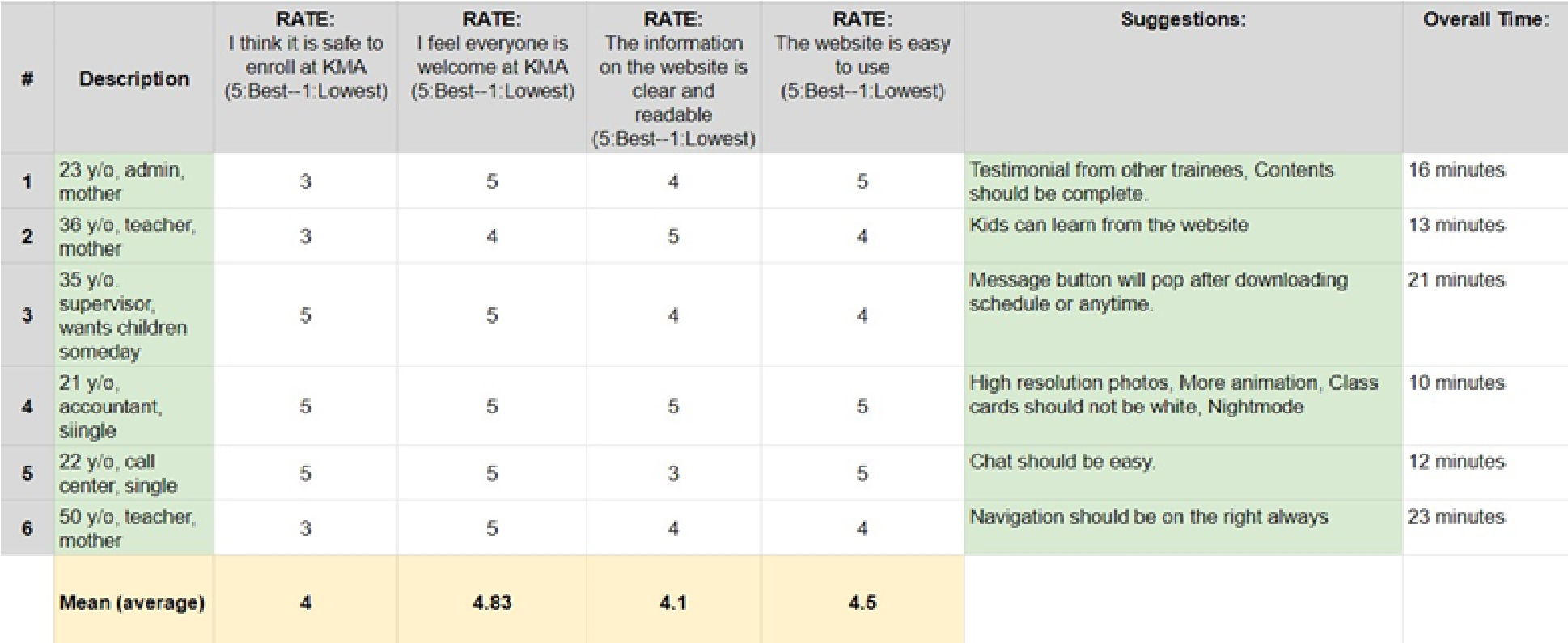Viewport: 1568px width, 643px height.
Task: Select the 4.1 mean value cell
Action: pos(673,603)
